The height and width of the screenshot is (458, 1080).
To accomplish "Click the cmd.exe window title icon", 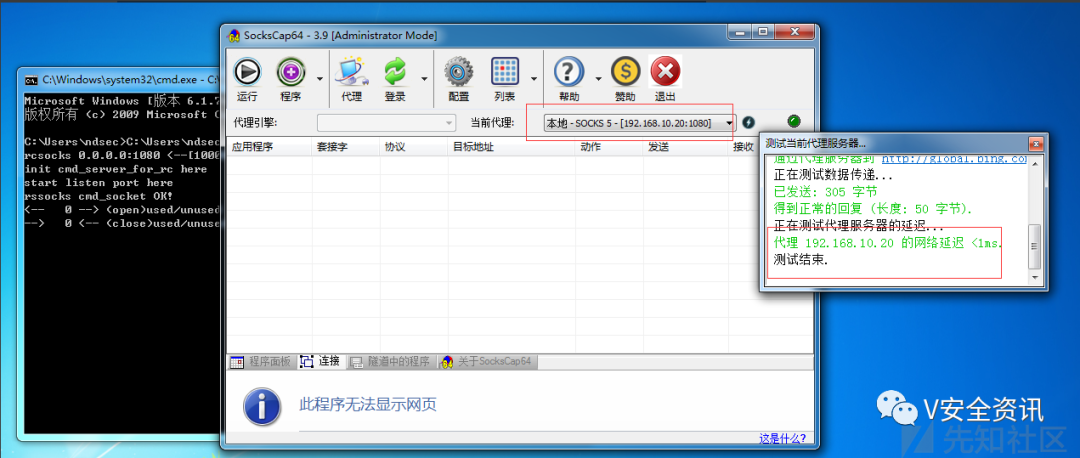I will pos(31,79).
